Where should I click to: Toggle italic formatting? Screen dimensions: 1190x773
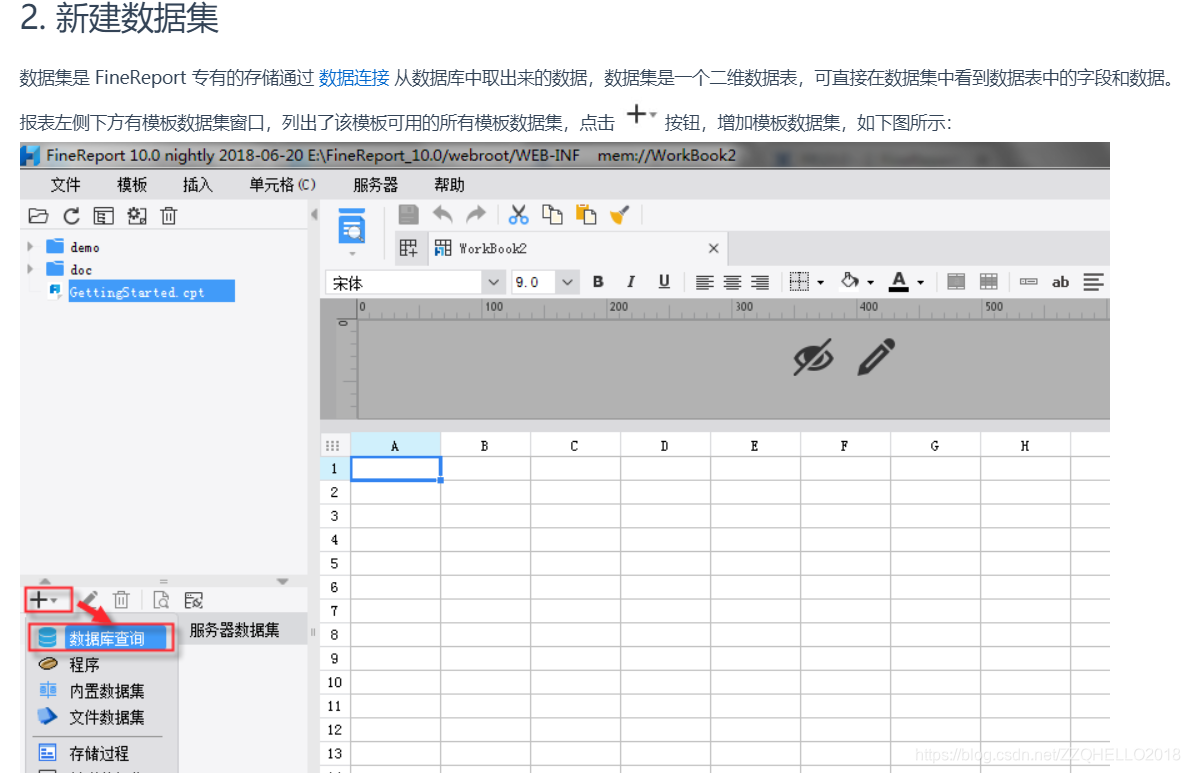631,282
